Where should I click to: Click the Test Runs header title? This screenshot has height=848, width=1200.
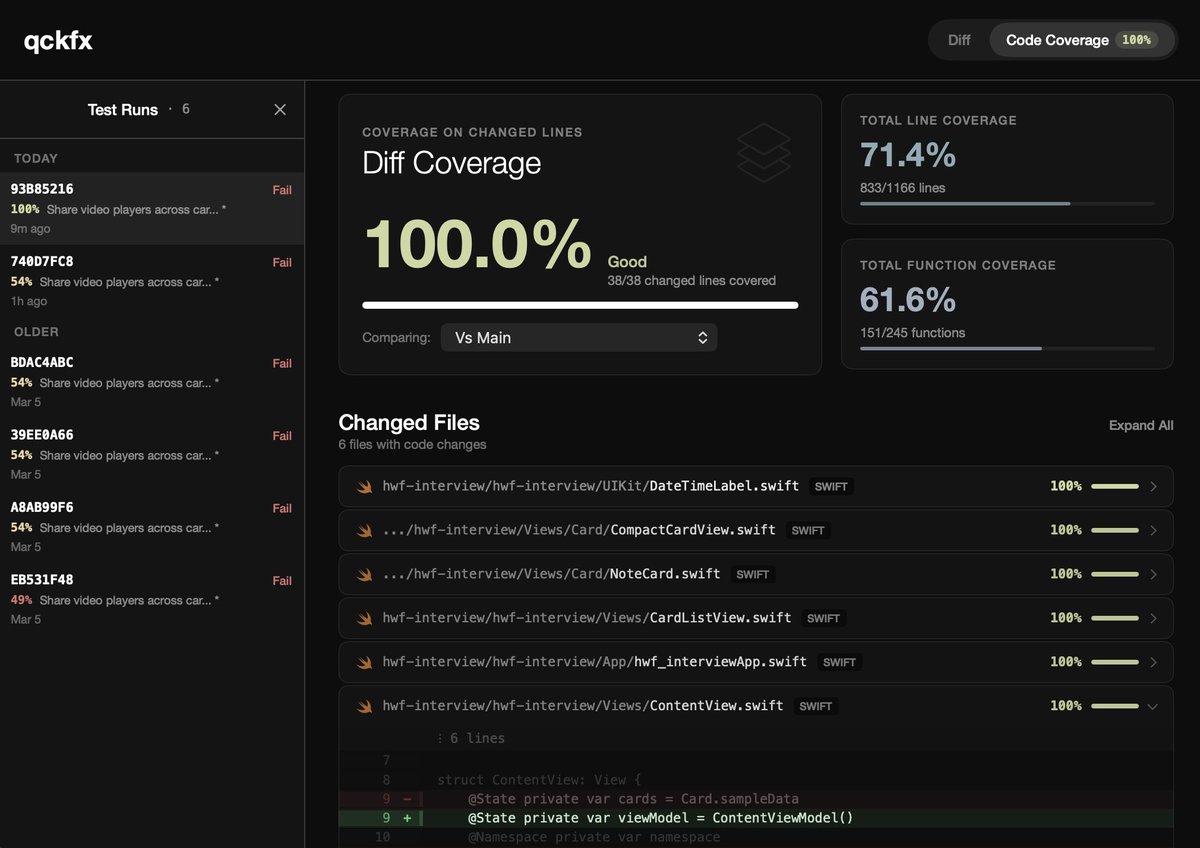pos(123,110)
